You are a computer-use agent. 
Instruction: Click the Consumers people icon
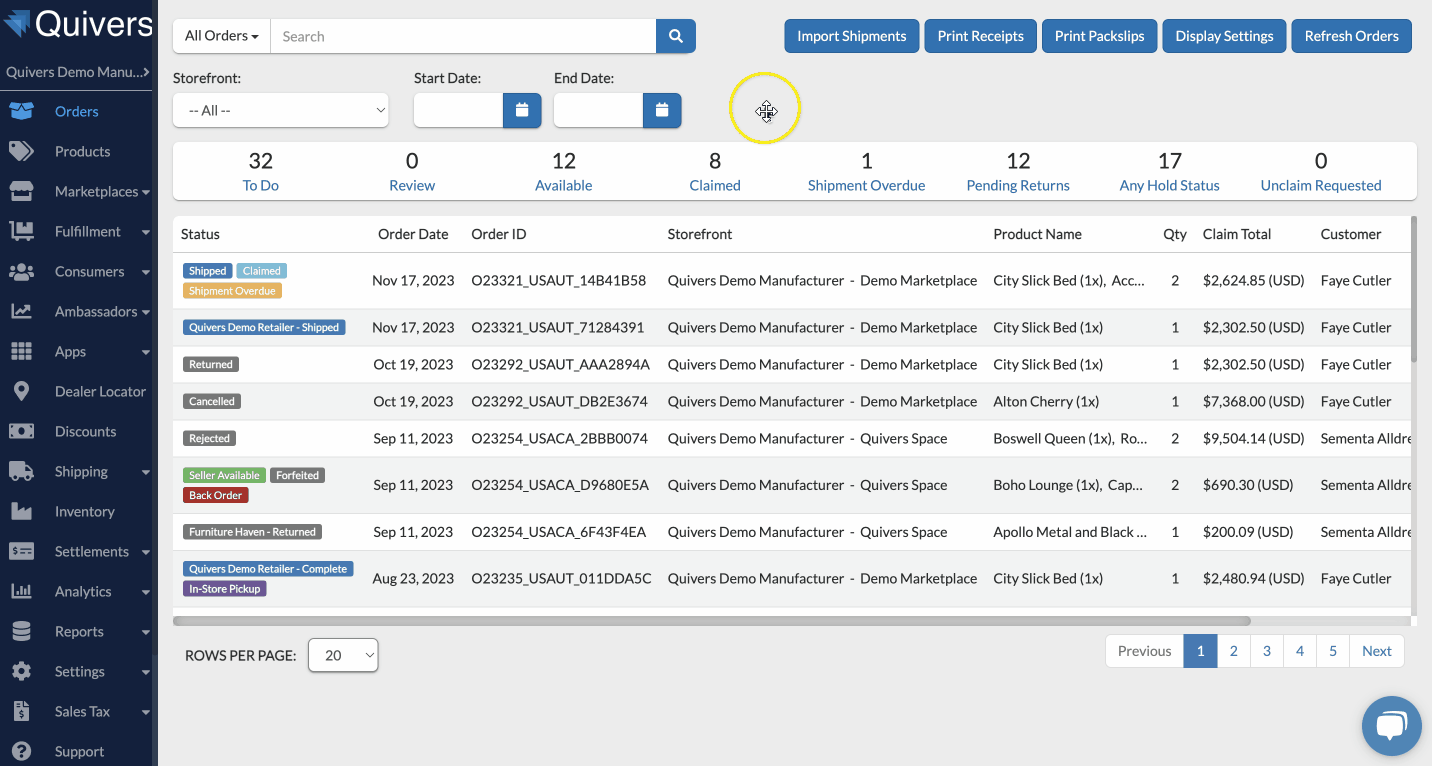coord(21,271)
